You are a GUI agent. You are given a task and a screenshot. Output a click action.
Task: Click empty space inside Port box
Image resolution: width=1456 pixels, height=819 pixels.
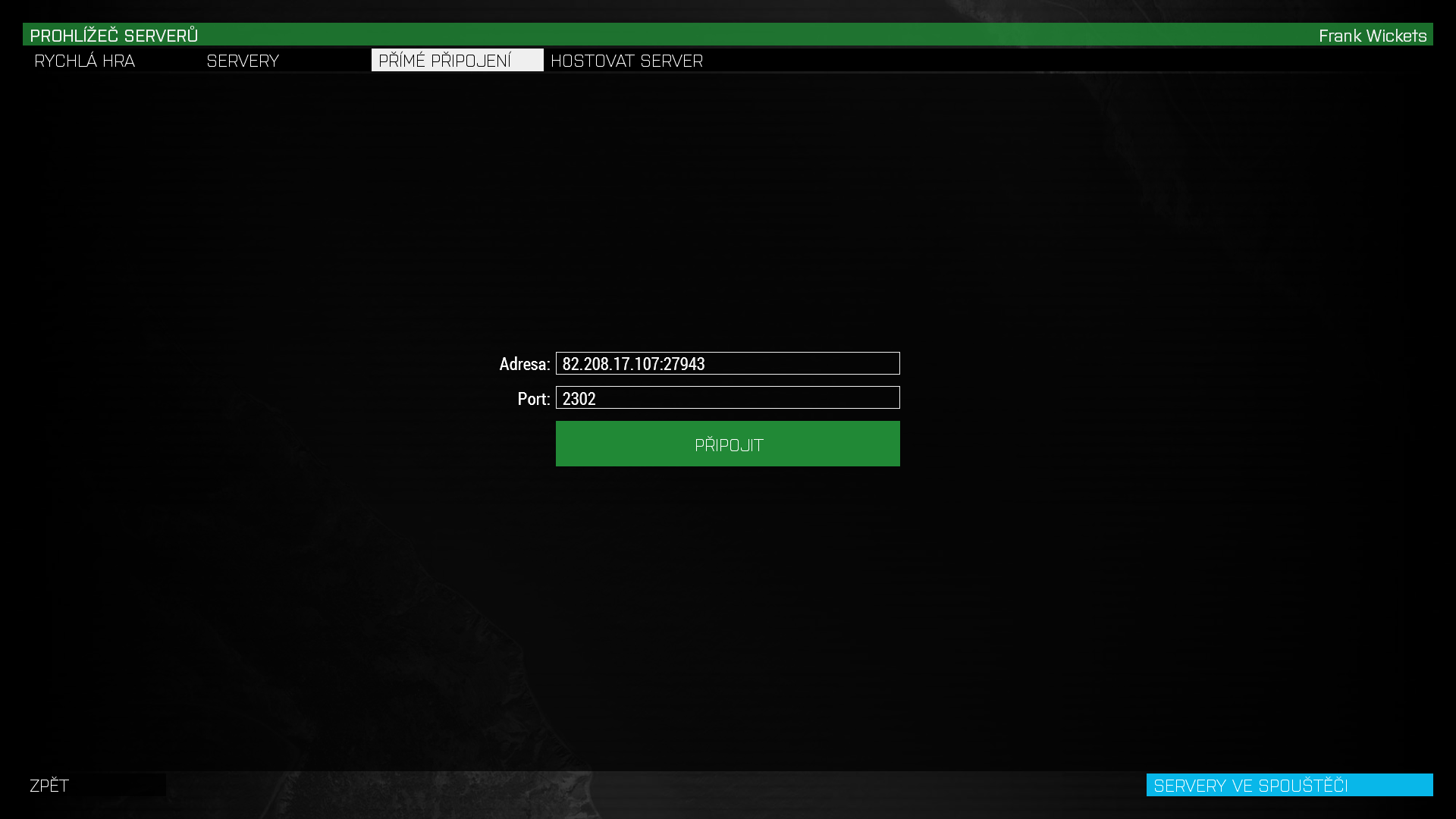point(758,398)
